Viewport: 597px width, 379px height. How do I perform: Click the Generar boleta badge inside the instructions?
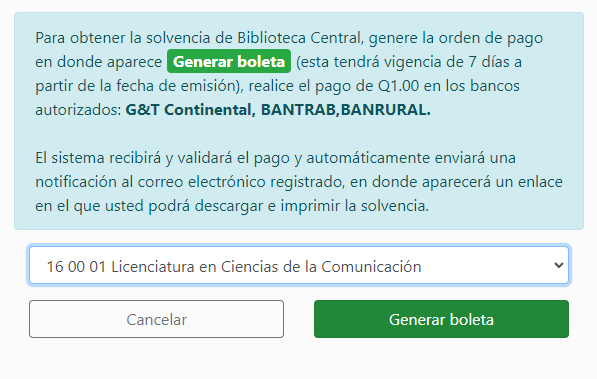[229, 61]
